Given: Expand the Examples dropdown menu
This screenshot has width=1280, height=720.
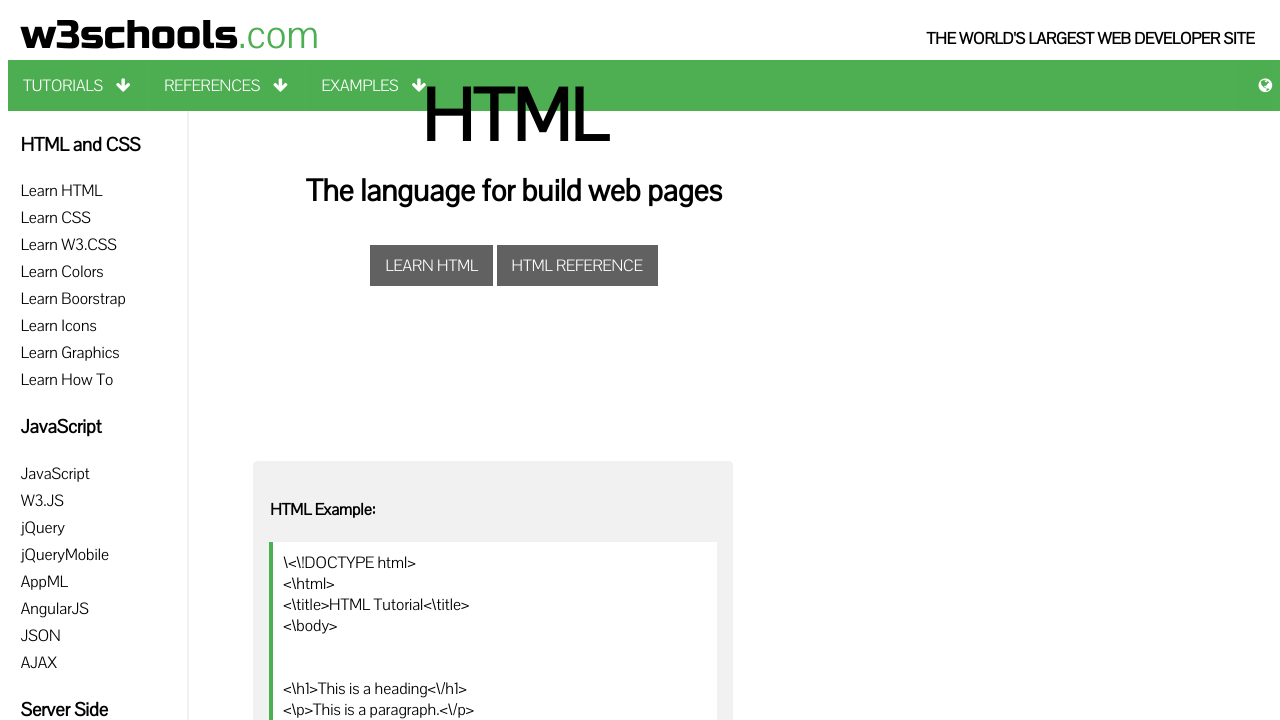Looking at the screenshot, I should click(x=372, y=86).
